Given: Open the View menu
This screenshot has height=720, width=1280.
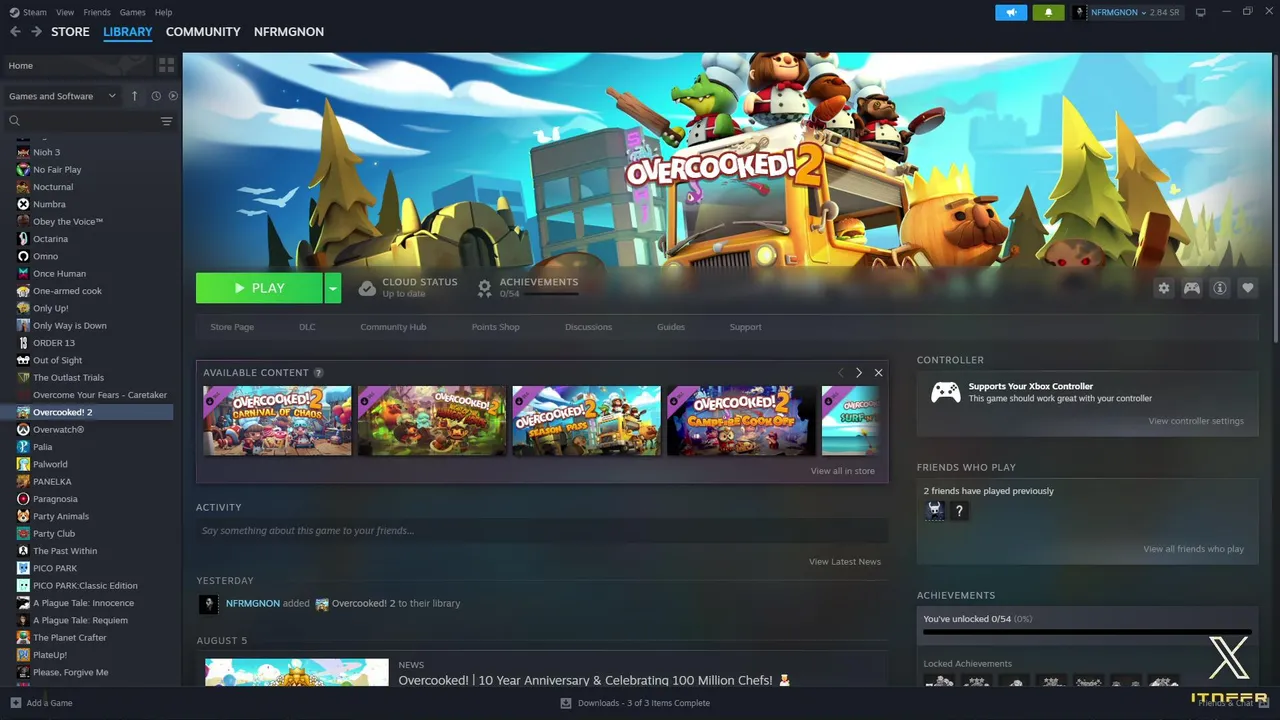Looking at the screenshot, I should (65, 12).
